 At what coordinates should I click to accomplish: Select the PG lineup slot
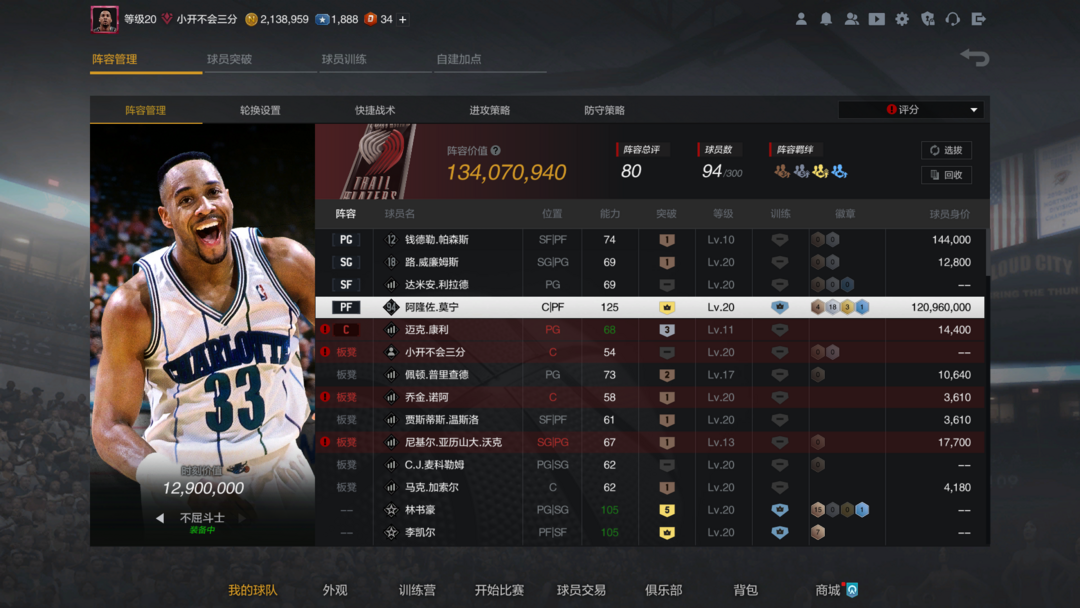[x=346, y=240]
